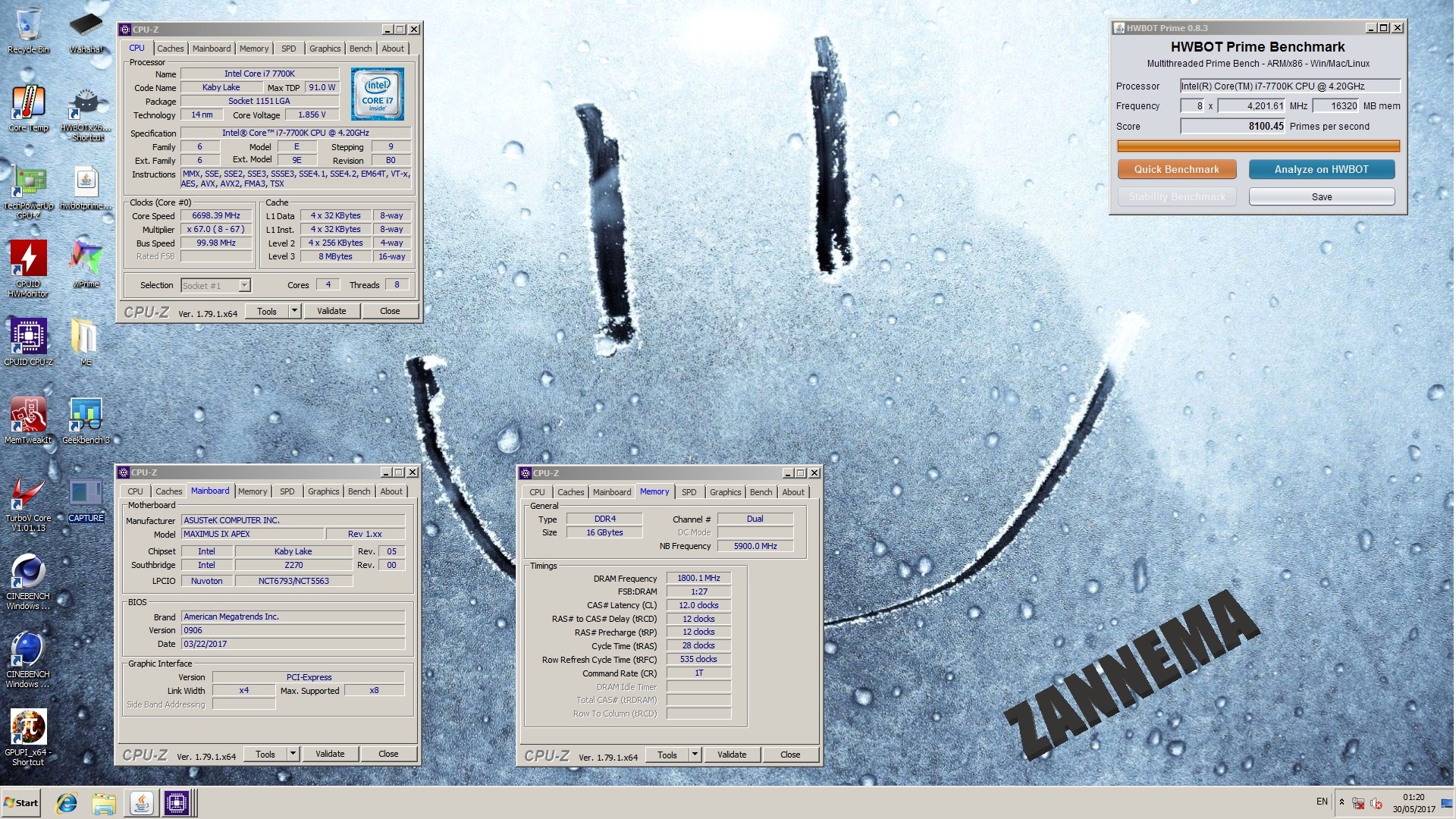Click NB Frequency value 5900.0 MHz
Image resolution: width=1456 pixels, height=819 pixels.
click(x=755, y=546)
